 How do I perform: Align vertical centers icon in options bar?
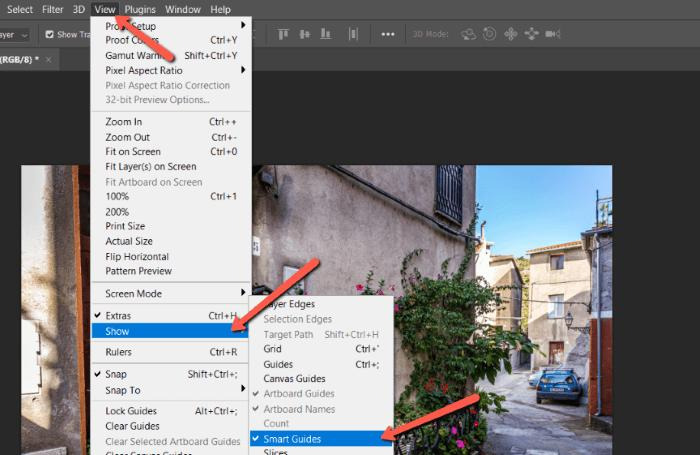click(305, 34)
